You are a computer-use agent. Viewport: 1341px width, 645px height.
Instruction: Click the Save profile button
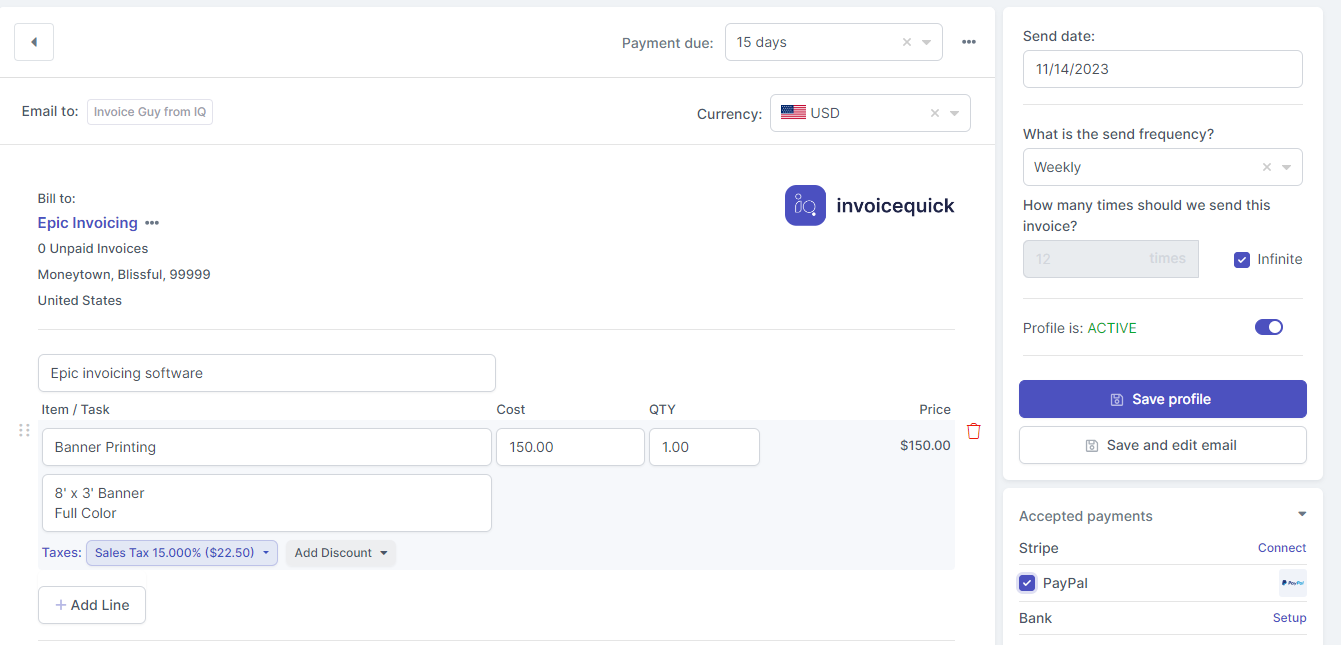(x=1162, y=399)
